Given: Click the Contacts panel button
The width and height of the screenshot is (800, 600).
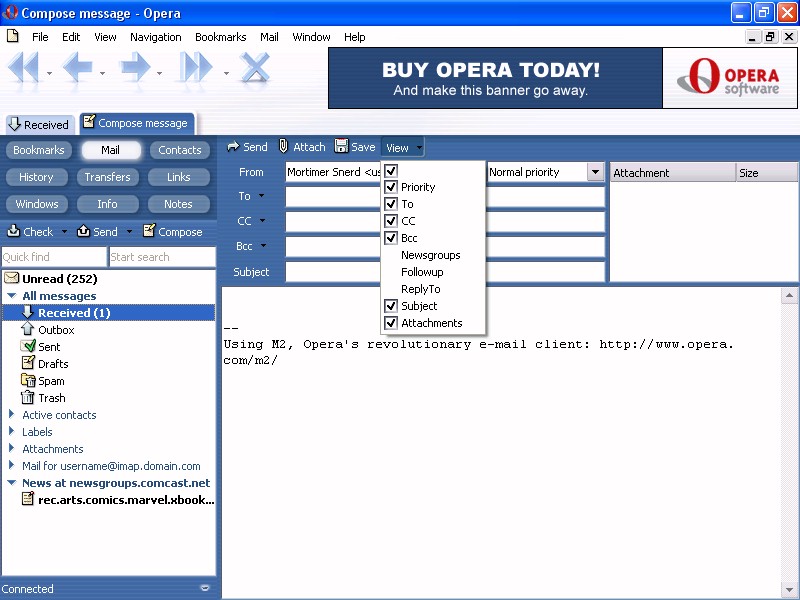Looking at the screenshot, I should [179, 150].
